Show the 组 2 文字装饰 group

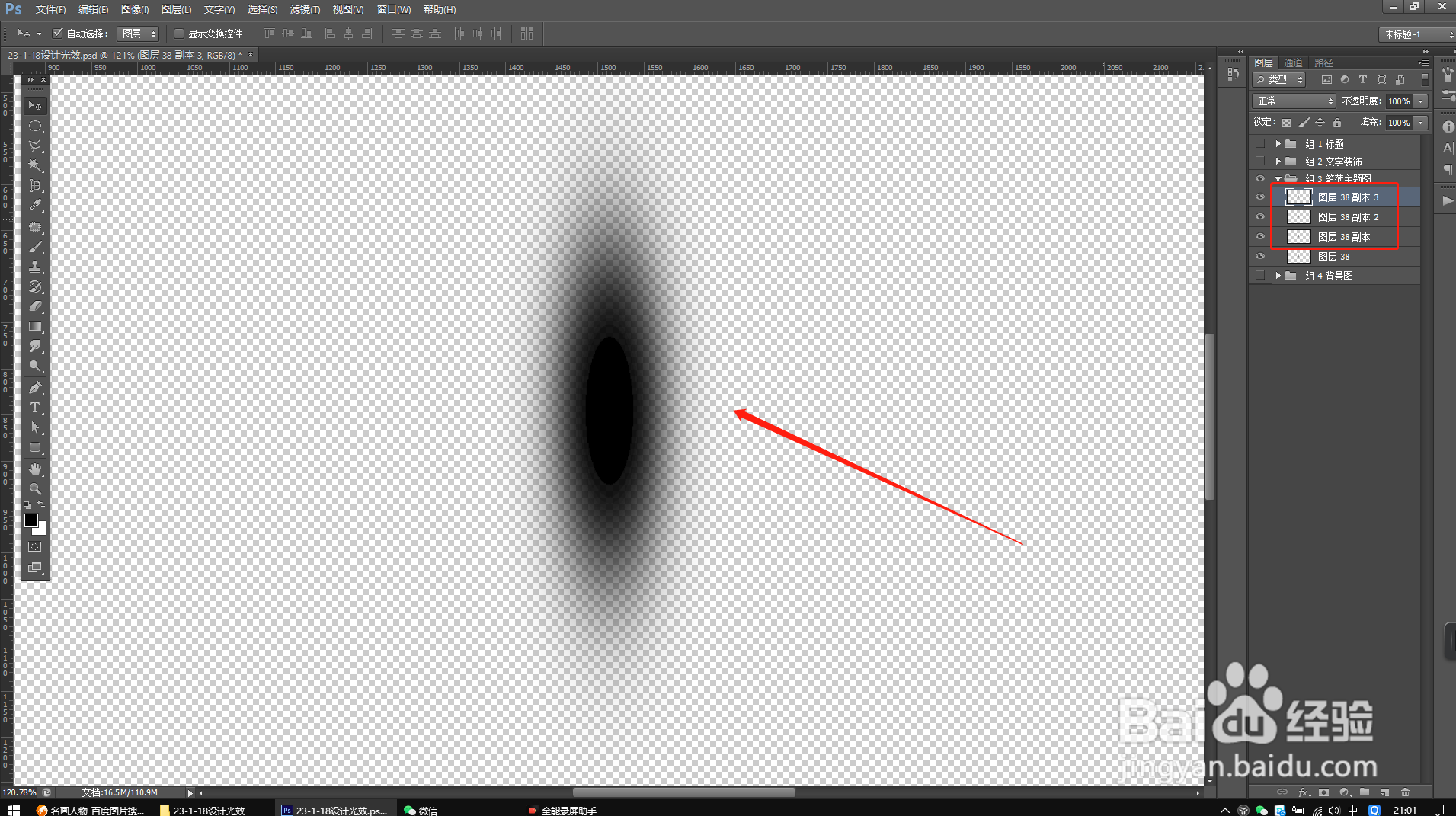coord(1259,161)
